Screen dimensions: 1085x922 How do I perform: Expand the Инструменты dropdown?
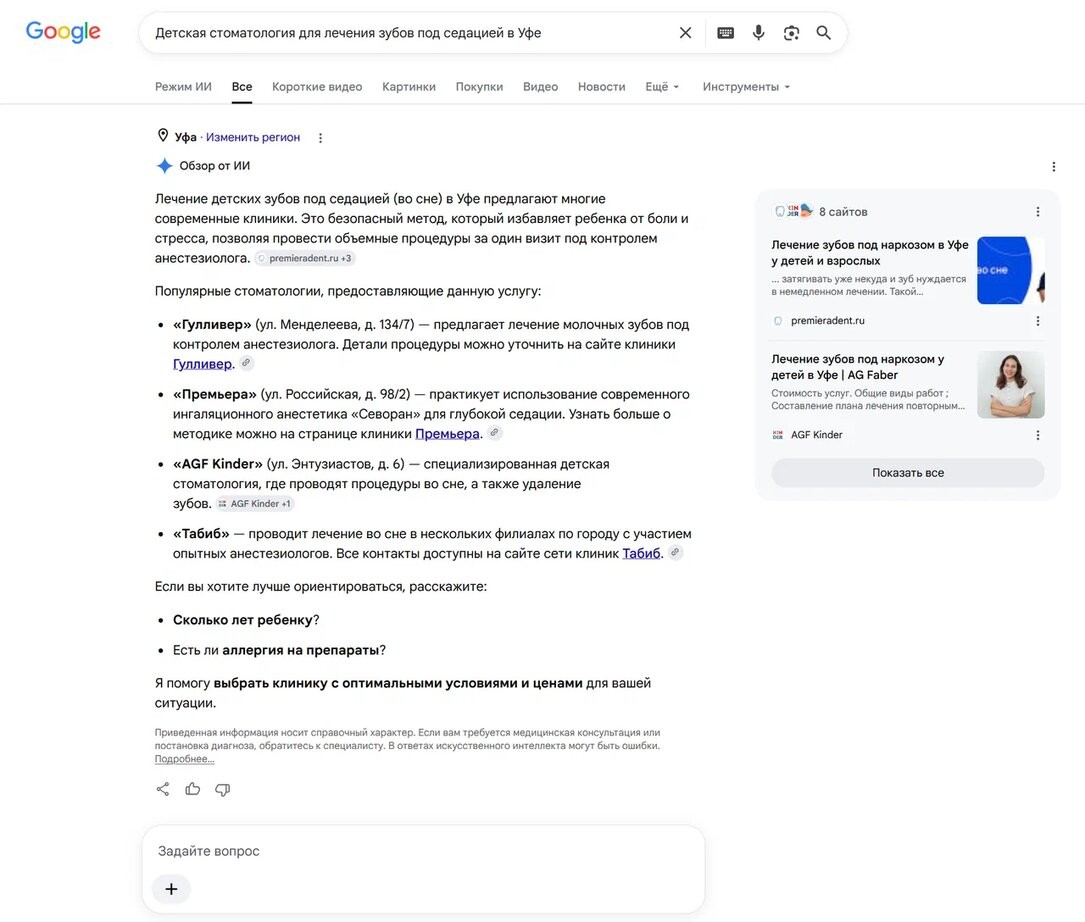click(746, 87)
